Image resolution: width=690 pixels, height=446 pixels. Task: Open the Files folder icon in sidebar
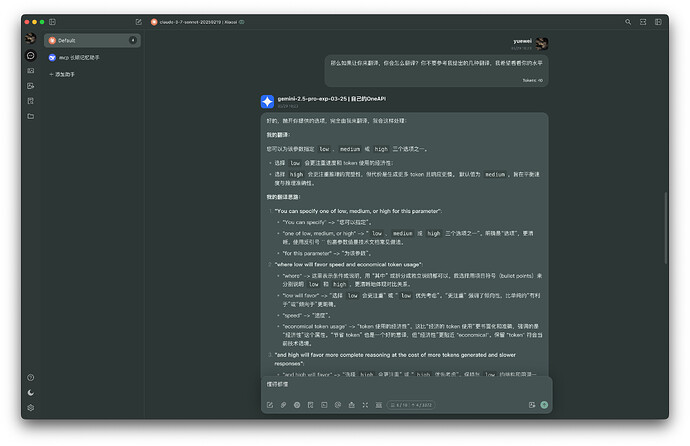click(30, 116)
